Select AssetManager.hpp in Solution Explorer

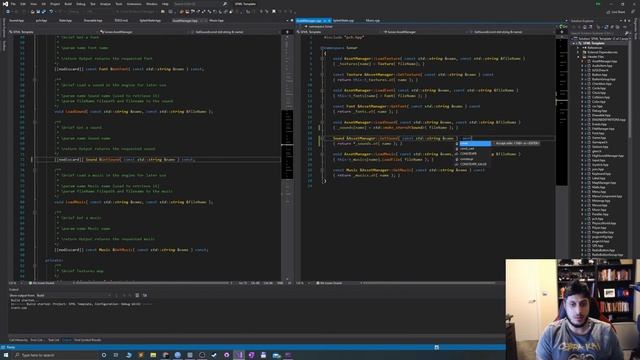point(604,61)
